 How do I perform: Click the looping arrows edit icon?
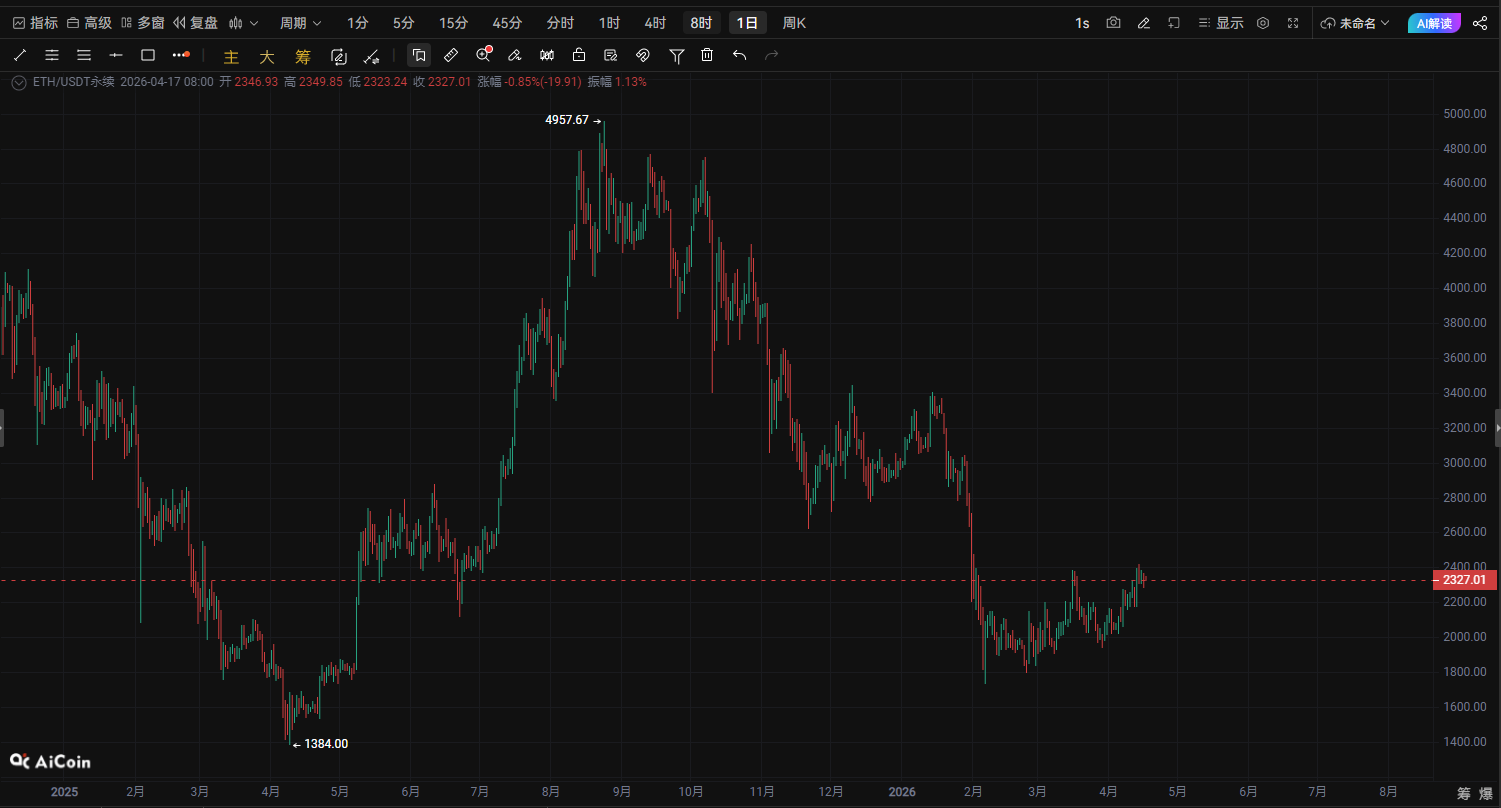click(338, 56)
